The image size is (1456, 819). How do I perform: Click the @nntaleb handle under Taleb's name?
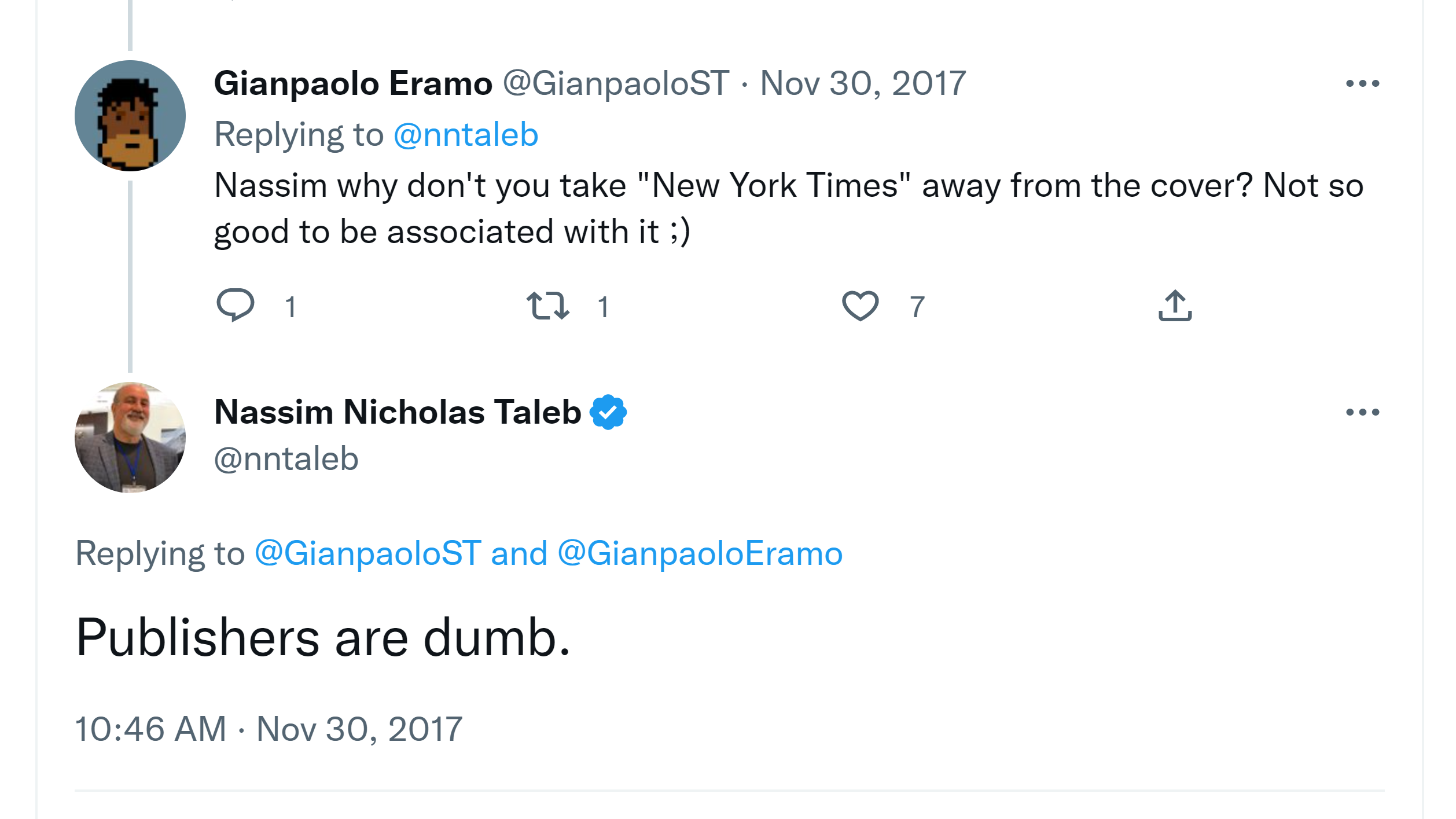(286, 459)
